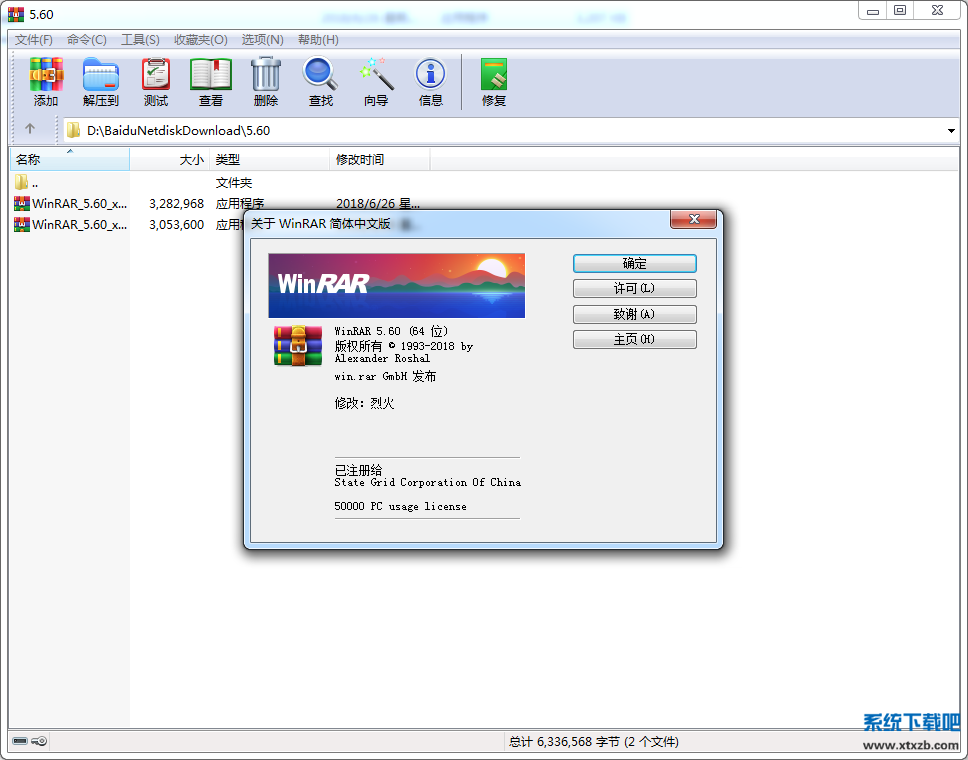Image resolution: width=968 pixels, height=760 pixels.
Task: Start the 修复 (Repair) tool
Action: pos(493,80)
